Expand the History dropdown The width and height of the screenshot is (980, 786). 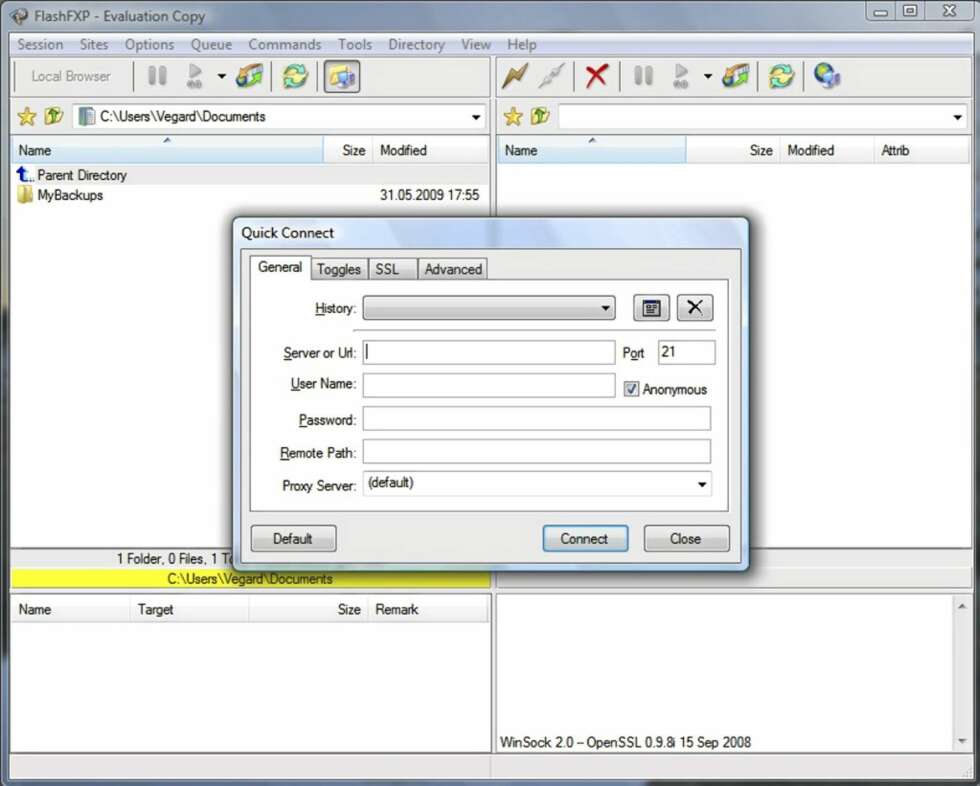(x=604, y=308)
